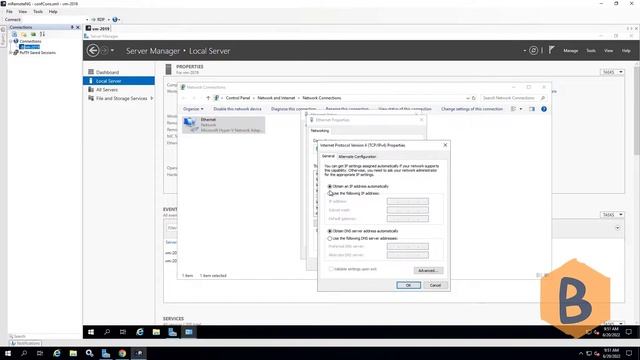This screenshot has height=360, width=640.
Task: Go back using Server Manager back arrow
Action: pos(93,51)
